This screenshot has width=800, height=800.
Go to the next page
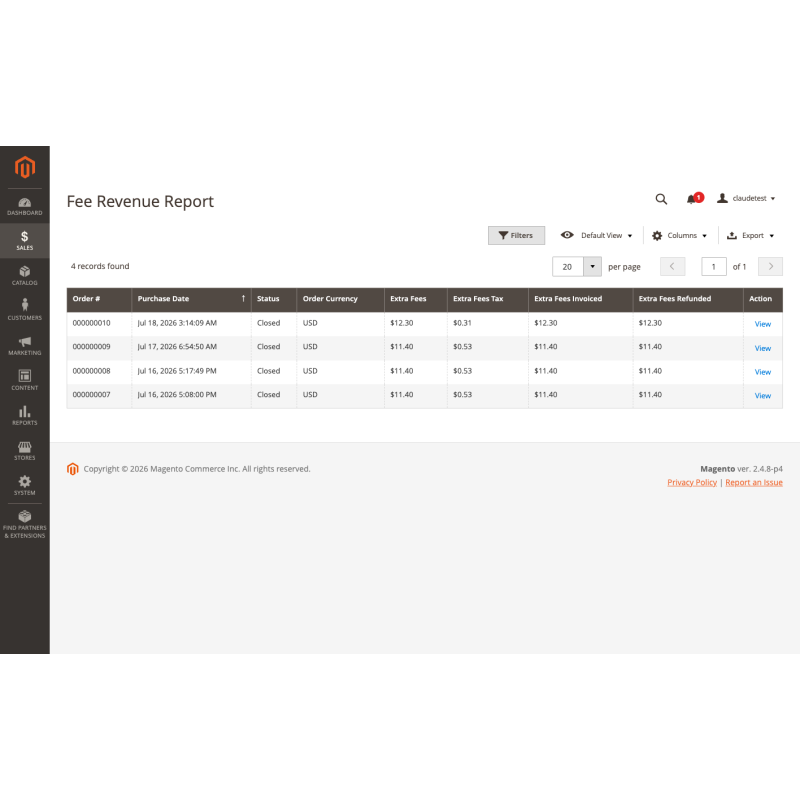coord(770,266)
